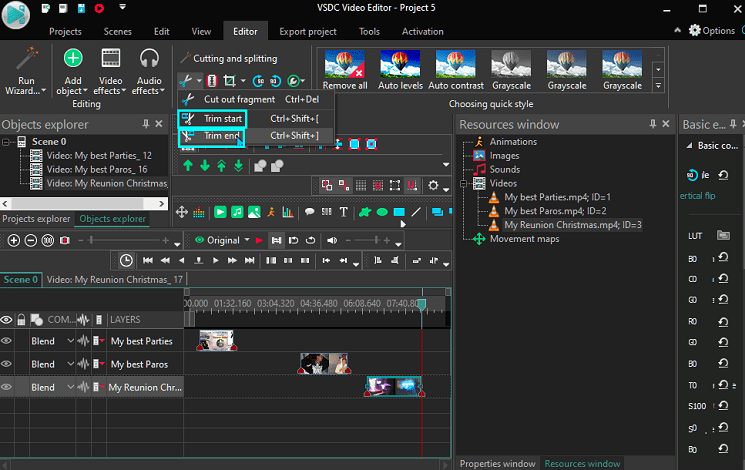Viewport: 745px width, 470px height.
Task: Choose Trim end menu item
Action: click(x=257, y=136)
